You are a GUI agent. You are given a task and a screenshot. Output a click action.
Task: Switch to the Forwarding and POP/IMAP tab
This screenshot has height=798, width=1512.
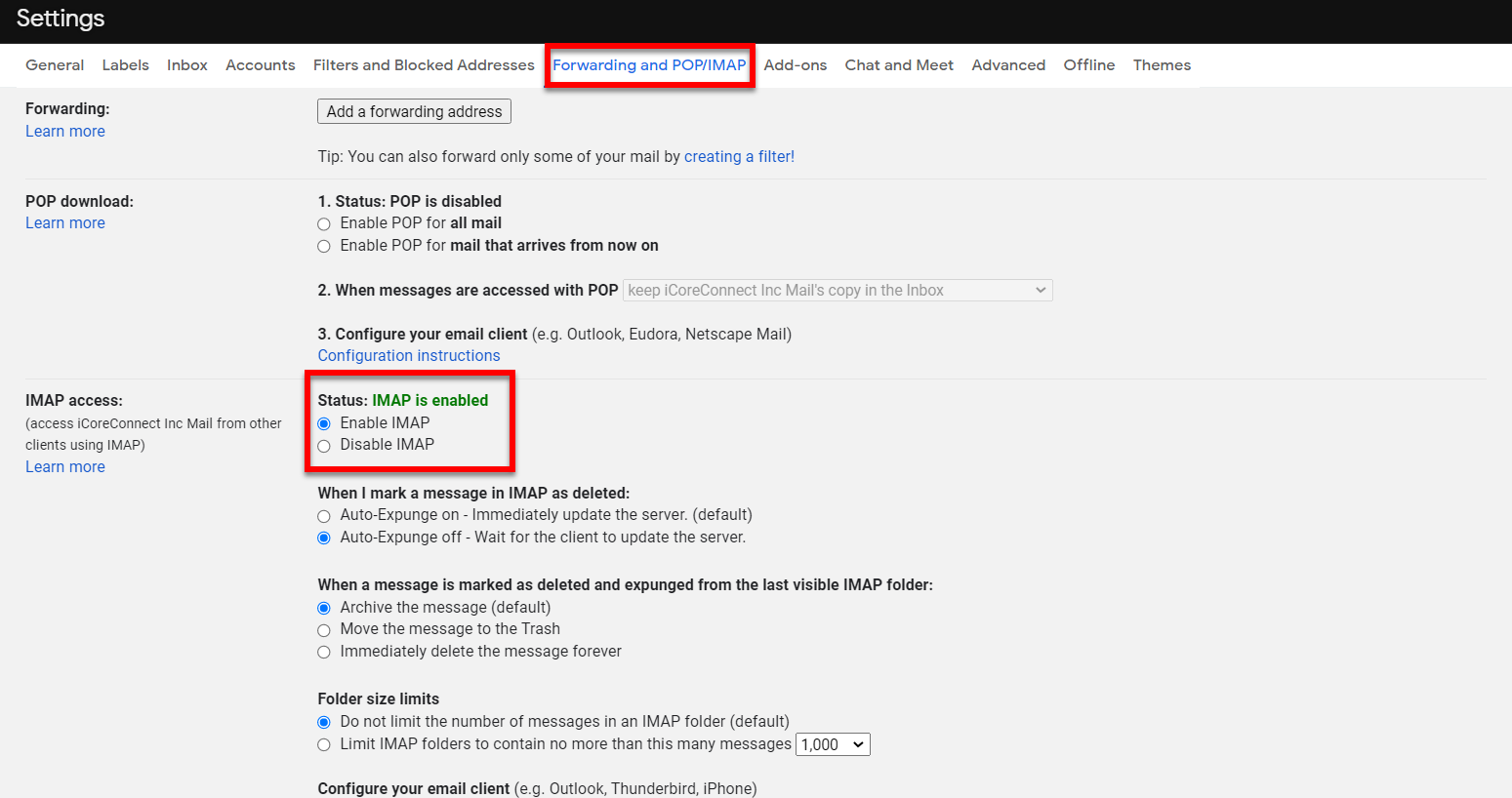tap(649, 64)
